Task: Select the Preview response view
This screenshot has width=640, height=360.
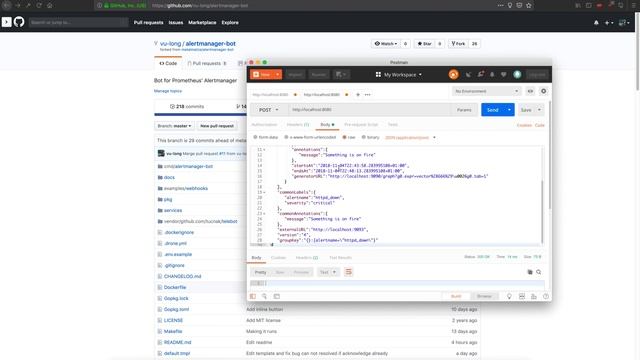Action: 301,272
